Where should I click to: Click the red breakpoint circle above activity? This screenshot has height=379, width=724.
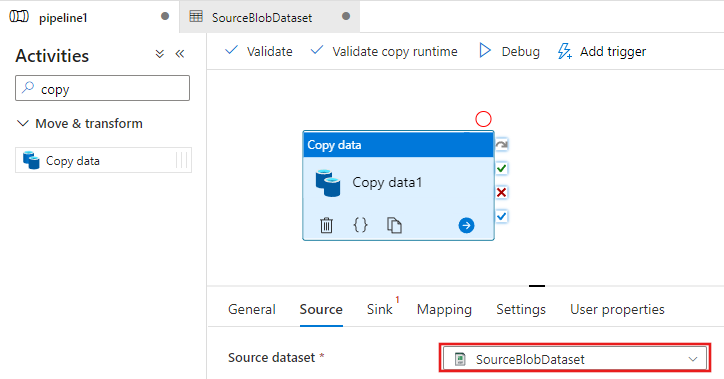[x=483, y=119]
